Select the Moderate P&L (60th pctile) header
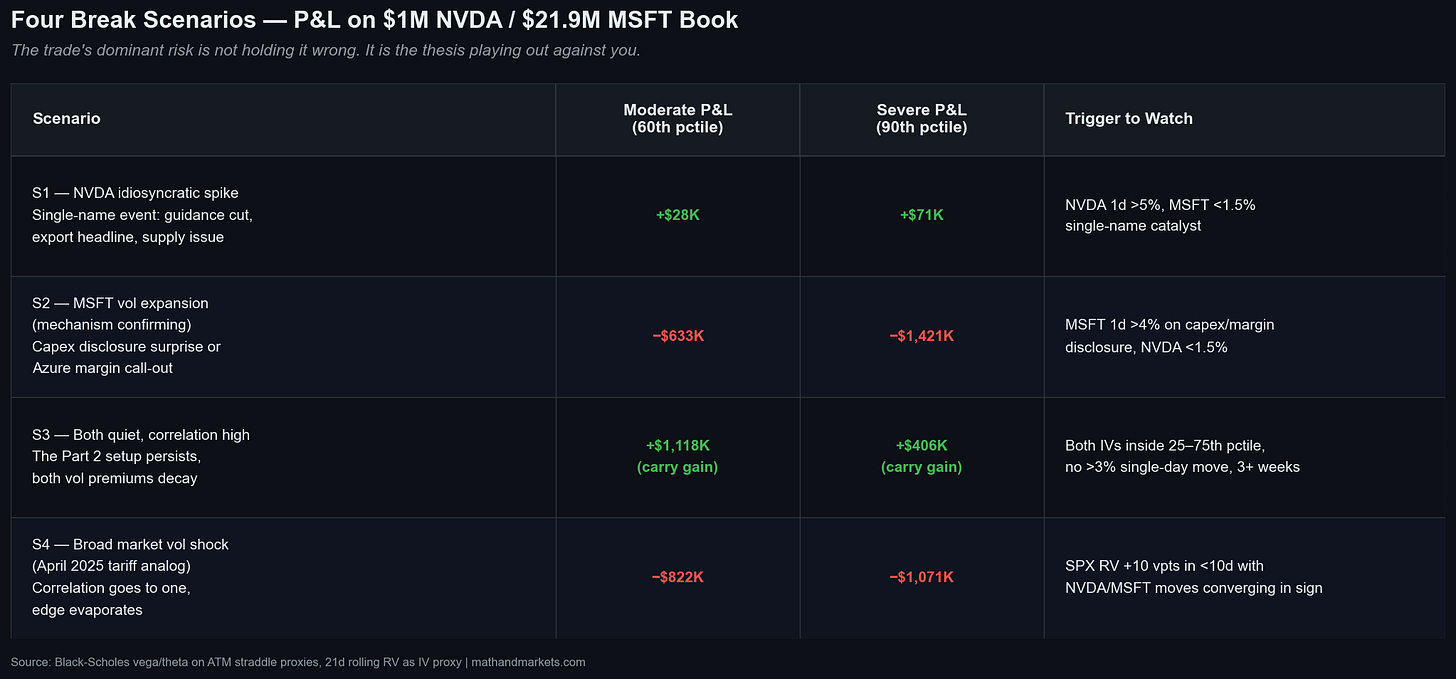 [677, 119]
